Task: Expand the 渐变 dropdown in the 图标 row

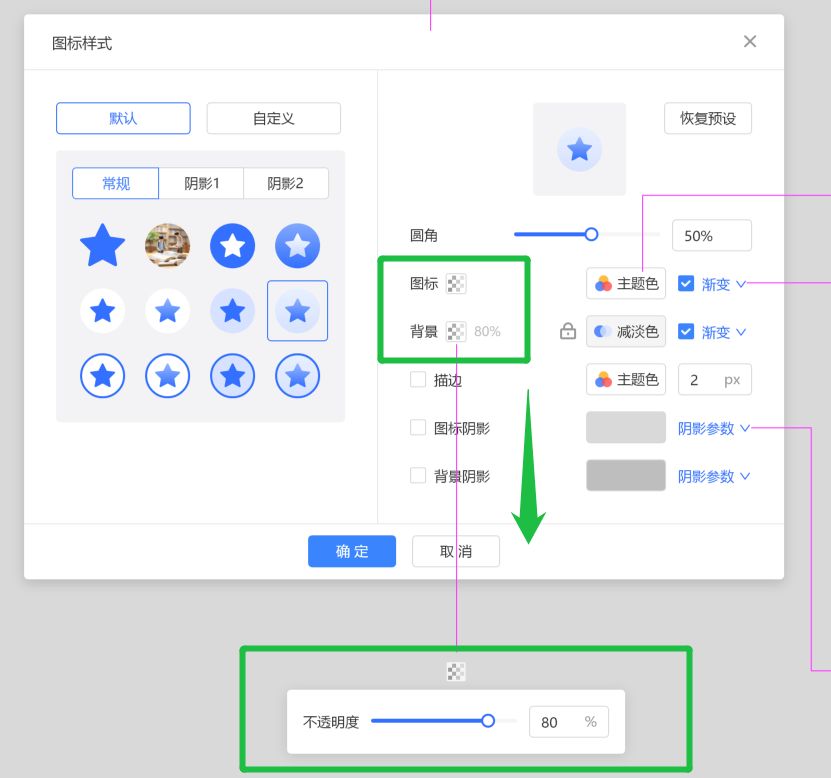Action: 723,284
